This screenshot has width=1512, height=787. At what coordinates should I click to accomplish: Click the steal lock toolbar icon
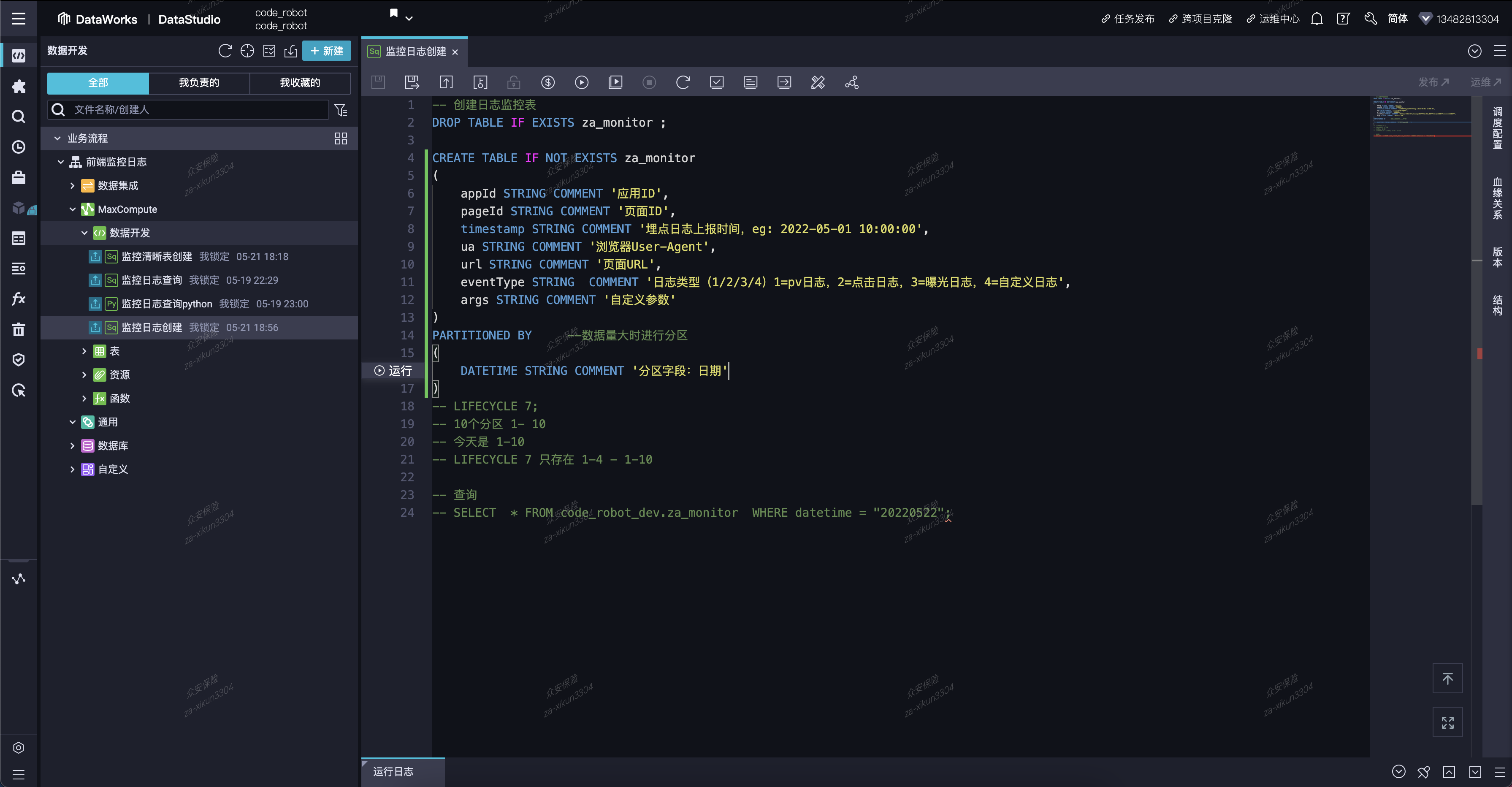[514, 82]
